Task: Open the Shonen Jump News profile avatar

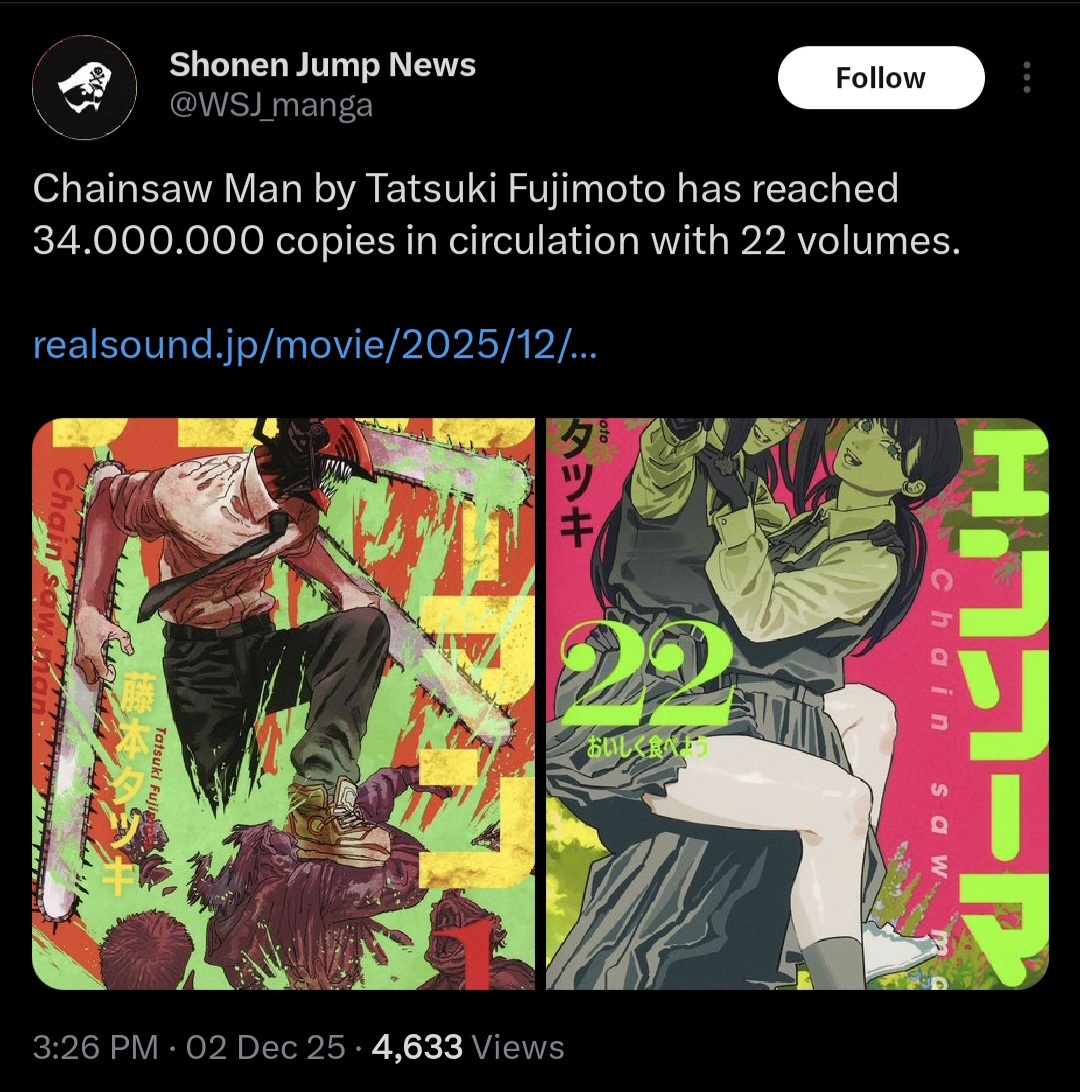Action: (x=84, y=87)
